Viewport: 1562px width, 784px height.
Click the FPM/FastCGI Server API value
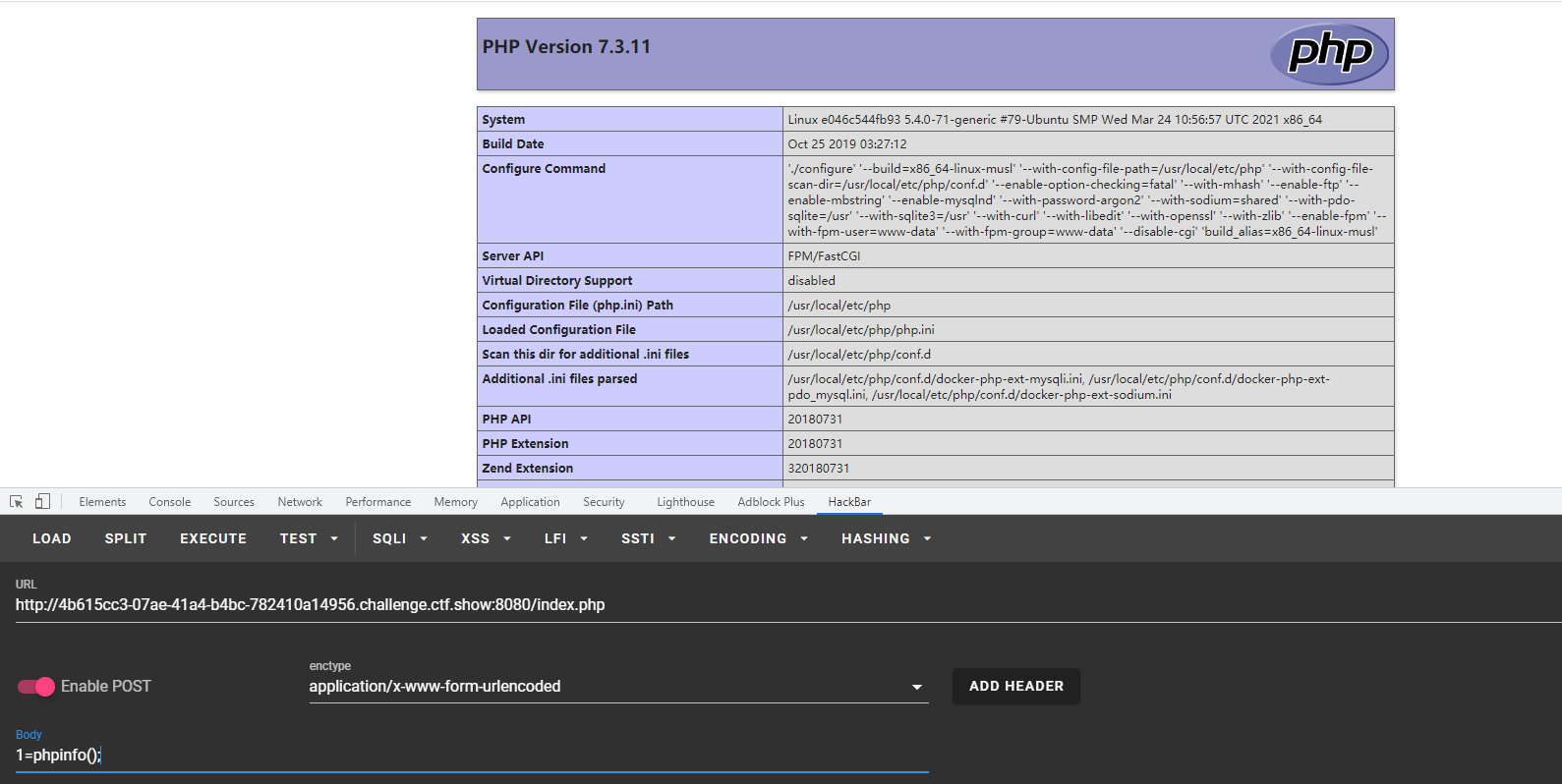[824, 255]
